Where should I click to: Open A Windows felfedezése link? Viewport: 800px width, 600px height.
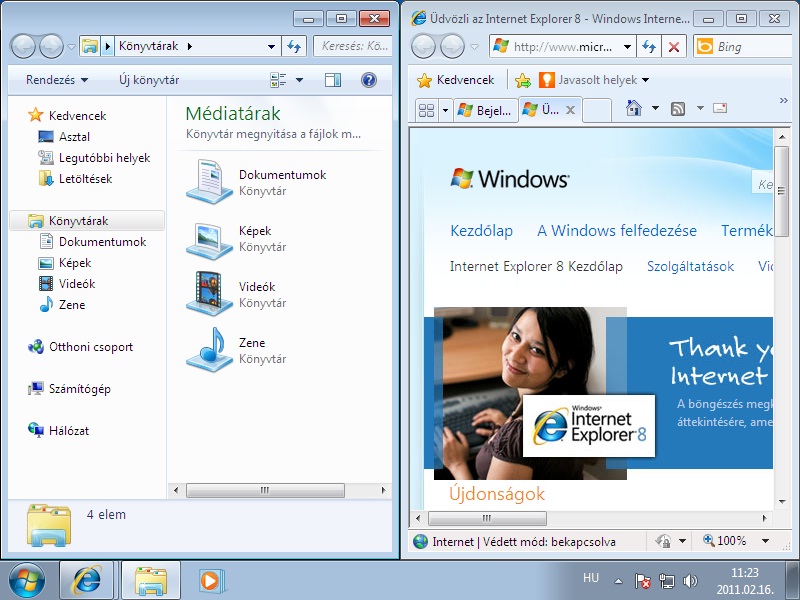coord(617,231)
